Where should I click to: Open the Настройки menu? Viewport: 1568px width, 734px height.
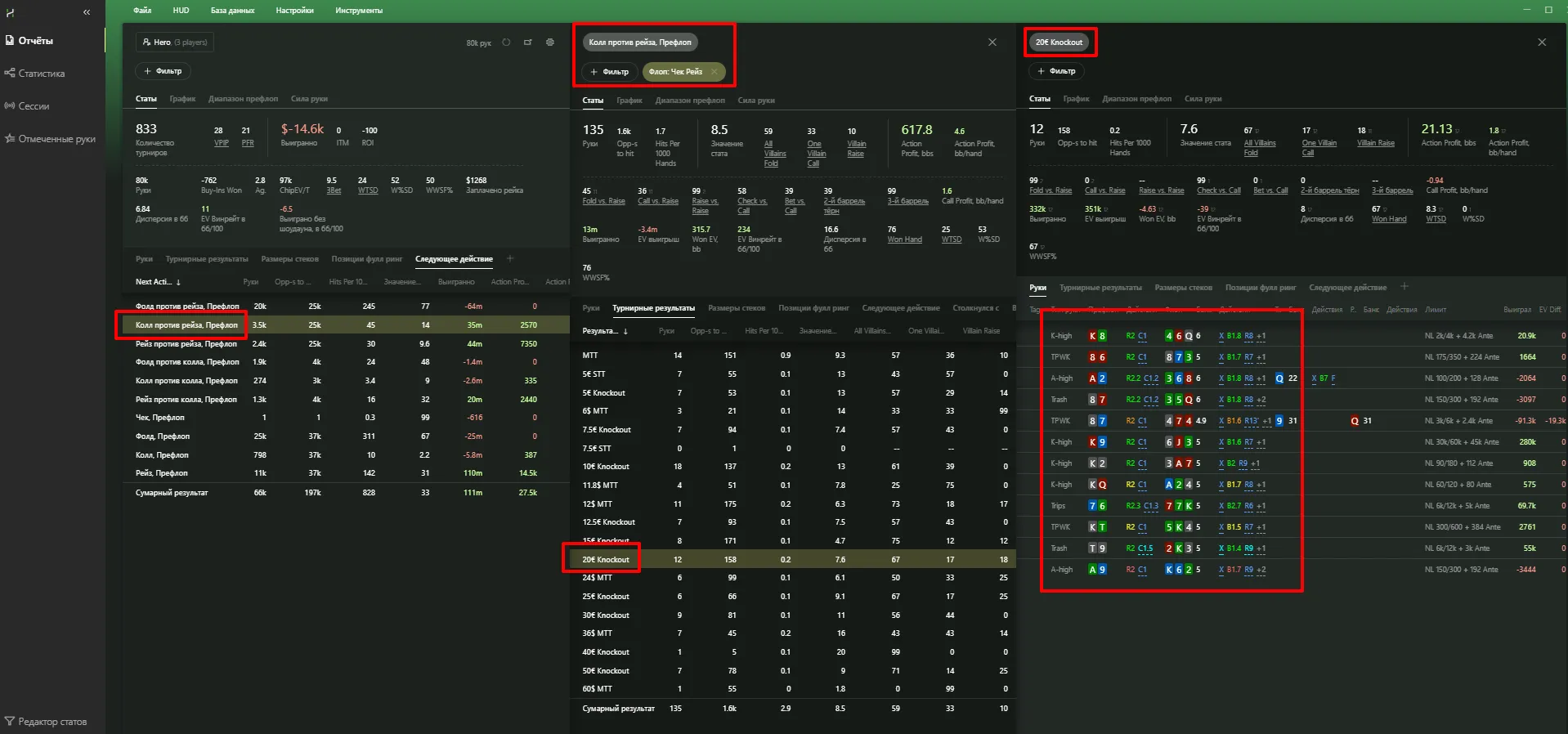point(294,11)
